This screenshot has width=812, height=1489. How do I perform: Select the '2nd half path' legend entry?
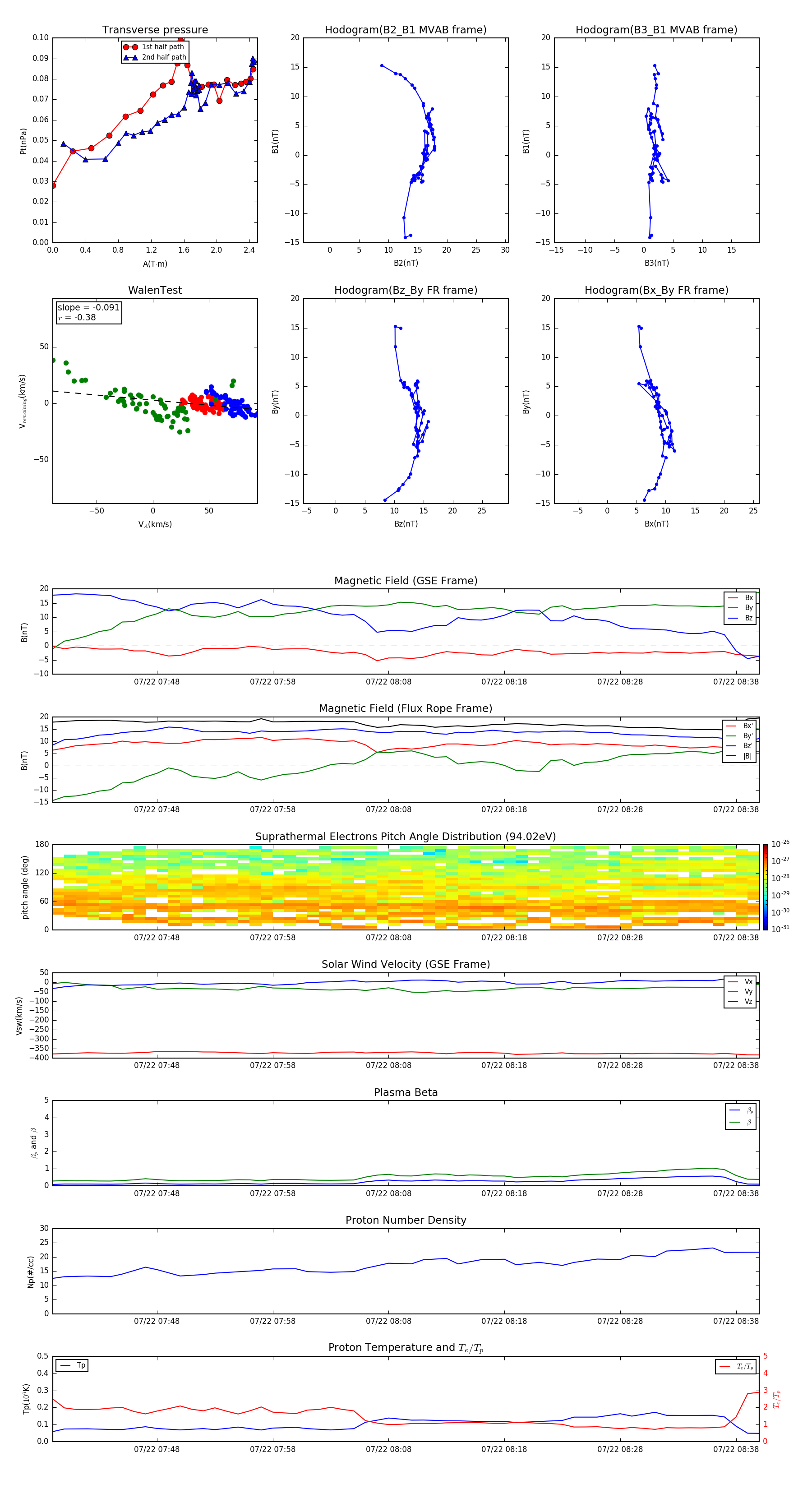pos(155,57)
